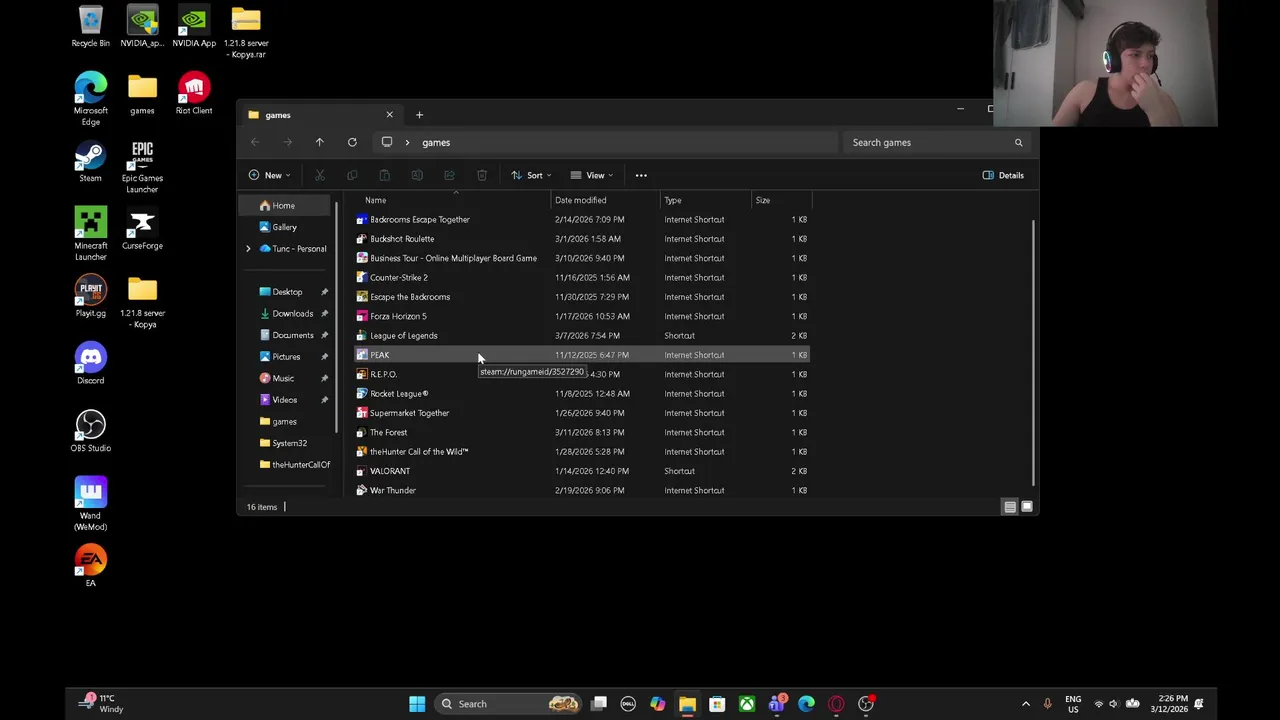Viewport: 1280px width, 720px height.
Task: Unpin Desktop from quick access using its pin
Action: (324, 292)
